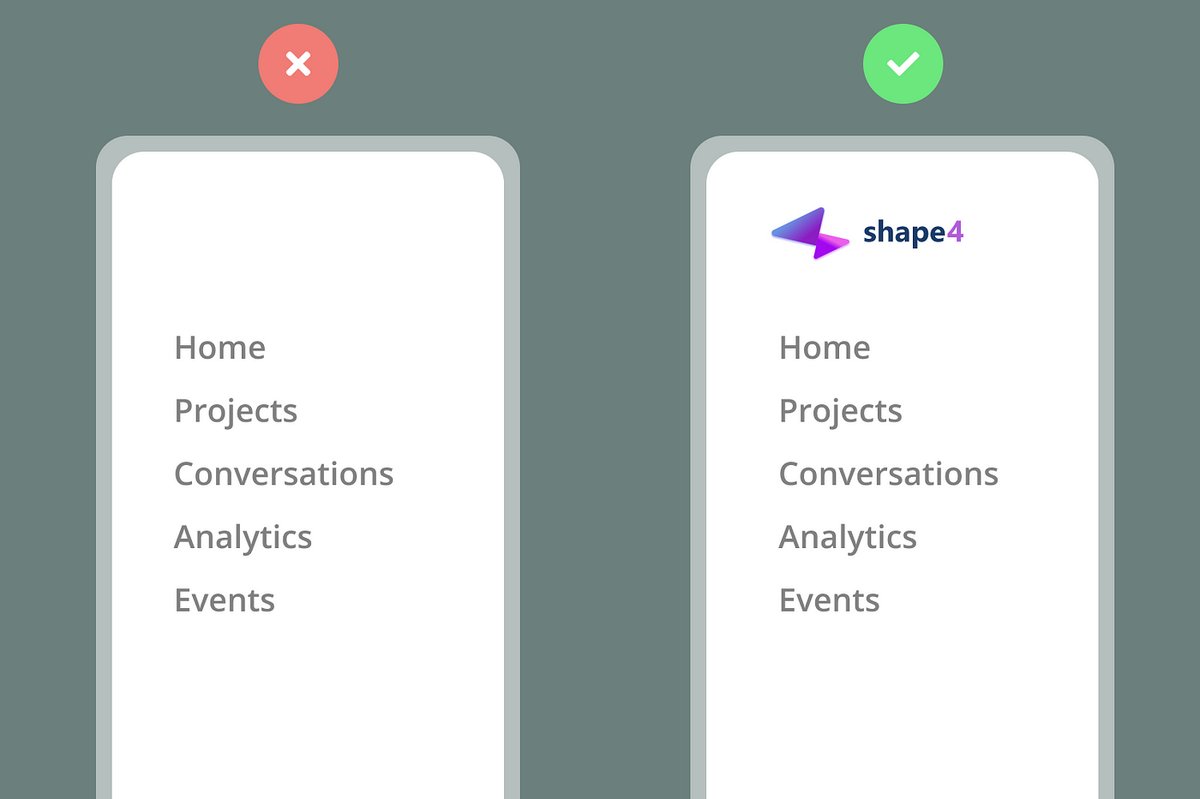The width and height of the screenshot is (1200, 799).
Task: Open Projects in the logo-less left menu
Action: (x=236, y=411)
